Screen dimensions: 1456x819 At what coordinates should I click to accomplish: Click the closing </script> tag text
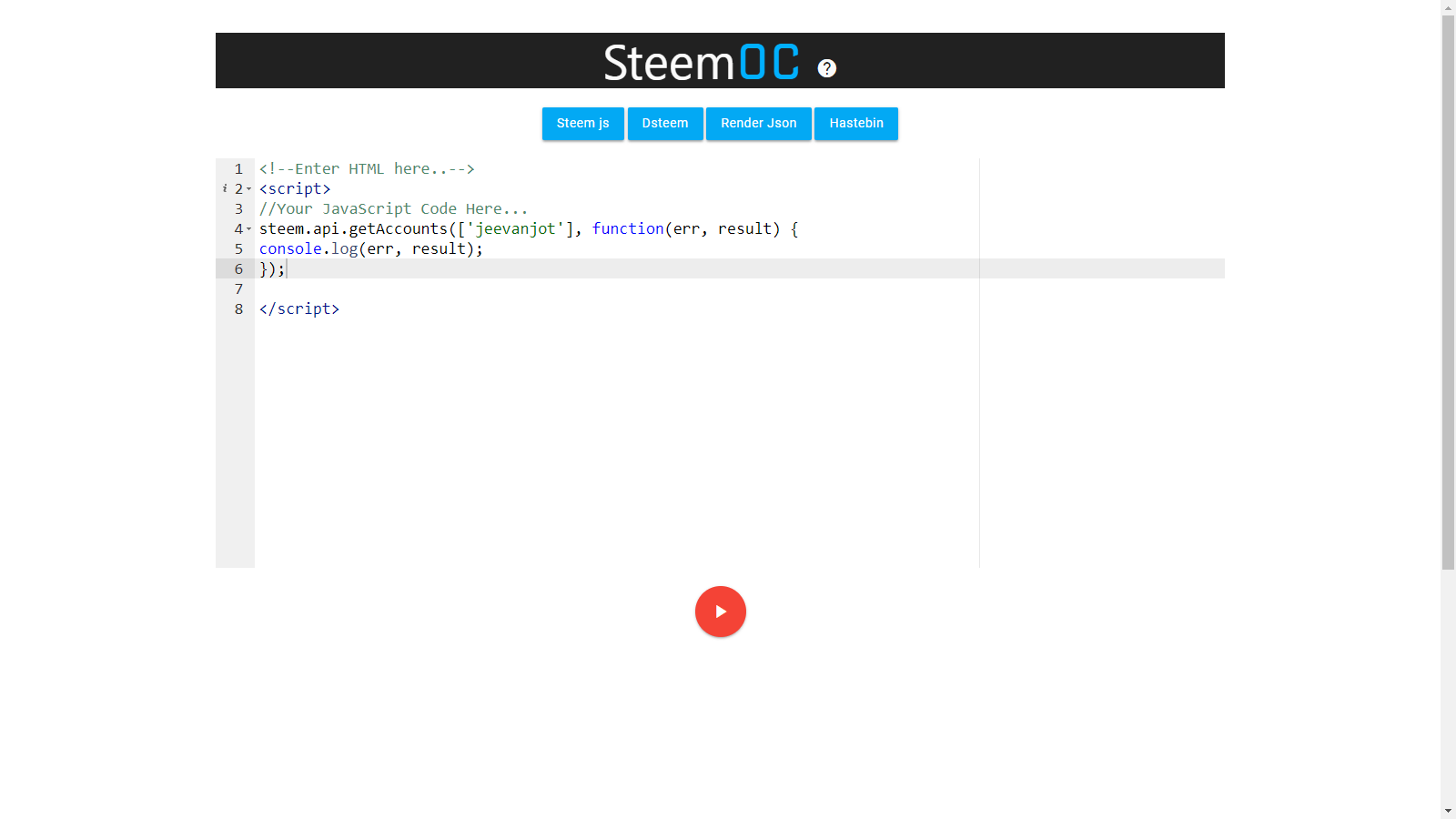299,309
